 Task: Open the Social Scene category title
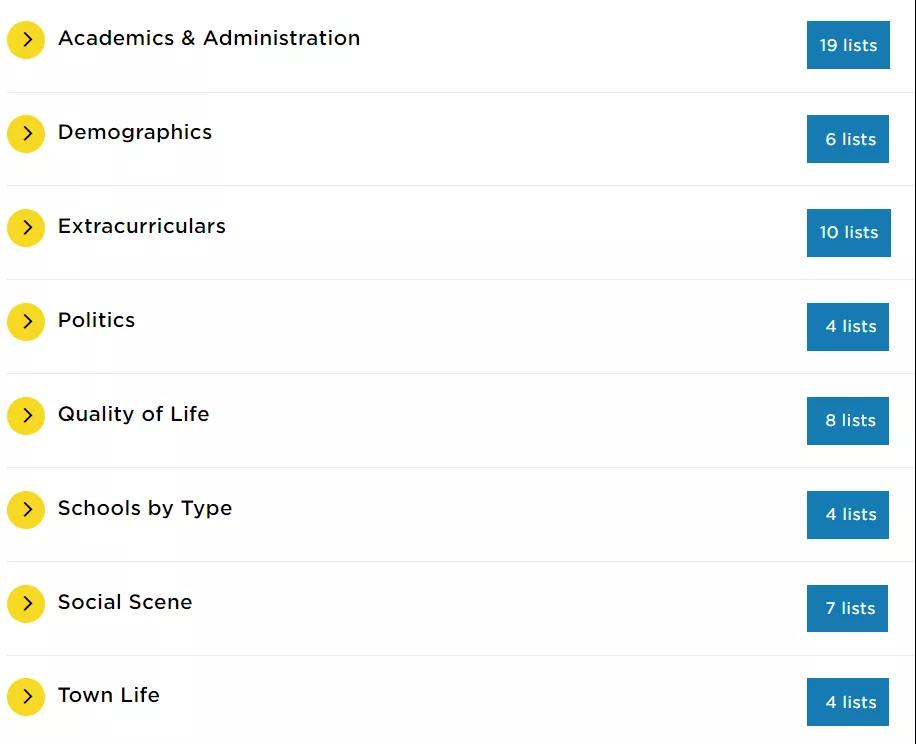pyautogui.click(x=125, y=602)
